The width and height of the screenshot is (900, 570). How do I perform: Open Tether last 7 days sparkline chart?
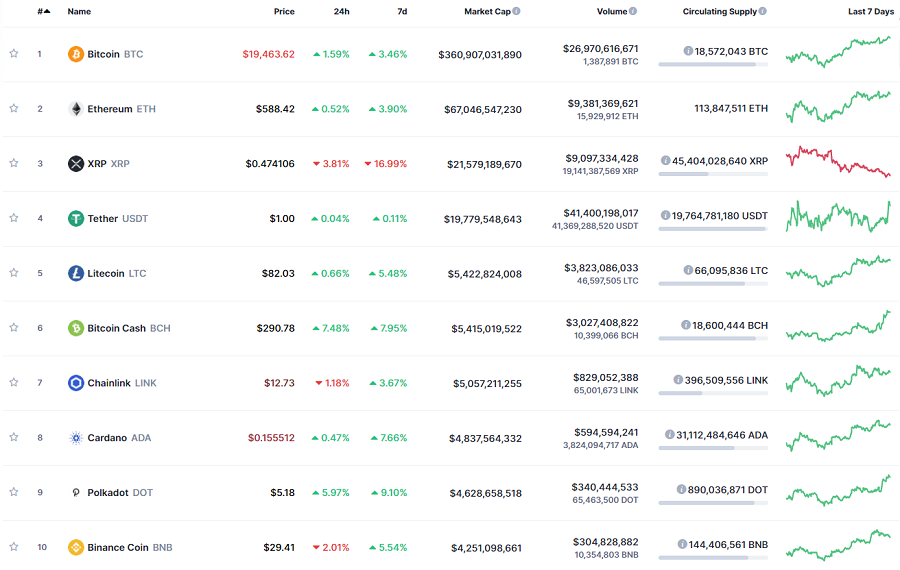[838, 216]
